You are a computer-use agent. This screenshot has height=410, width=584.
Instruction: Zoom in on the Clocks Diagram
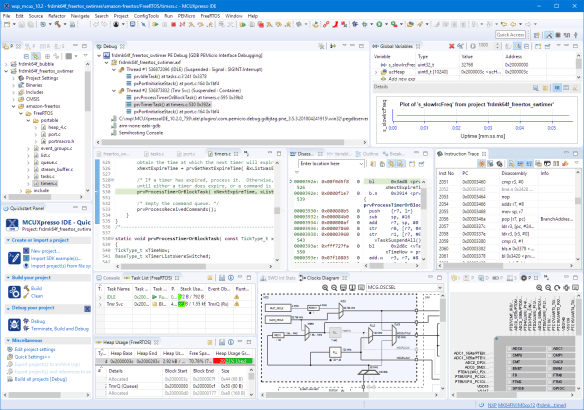(x=325, y=287)
